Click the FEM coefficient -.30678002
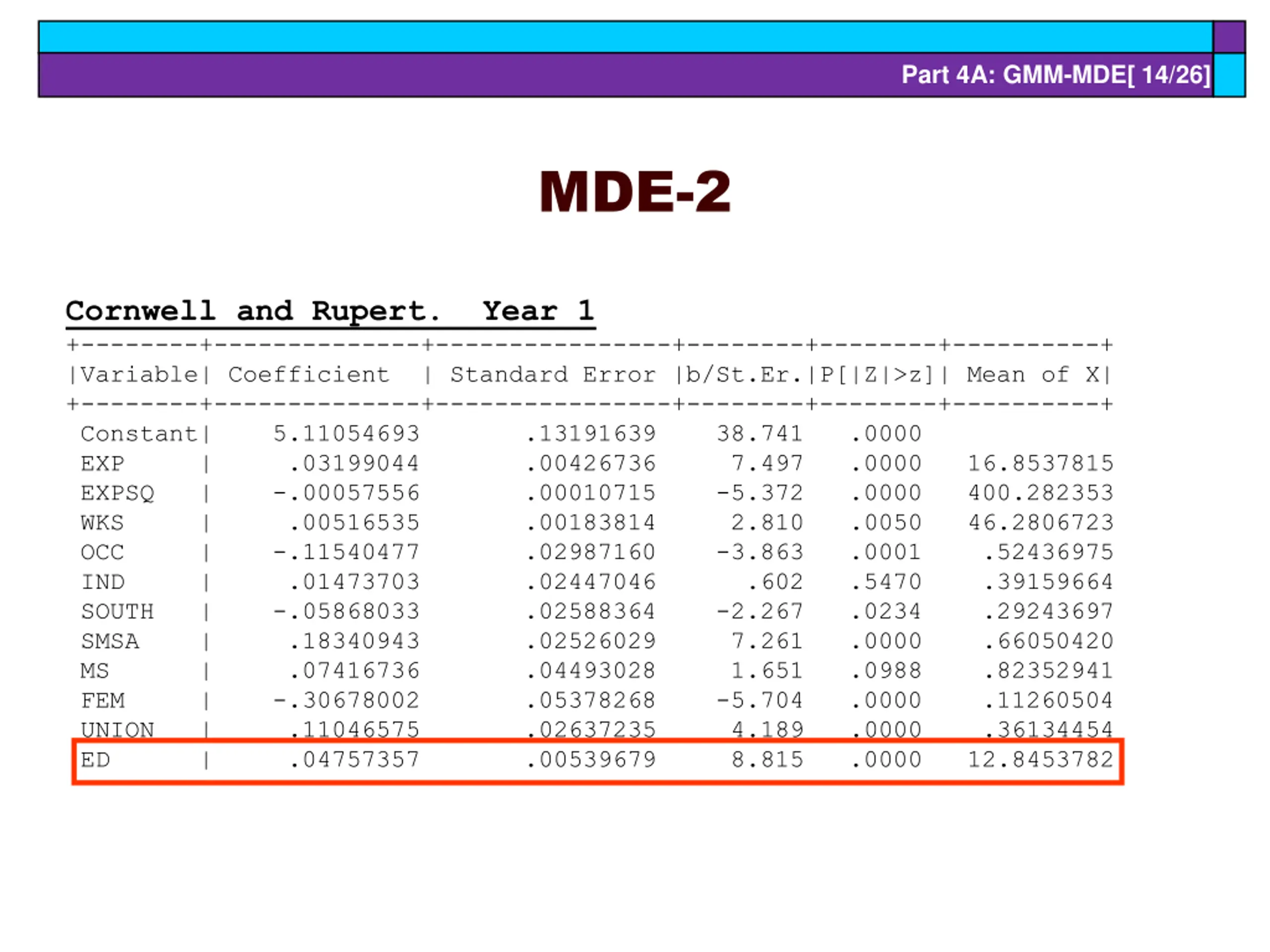Viewport: 1270px width, 952px height. tap(346, 701)
